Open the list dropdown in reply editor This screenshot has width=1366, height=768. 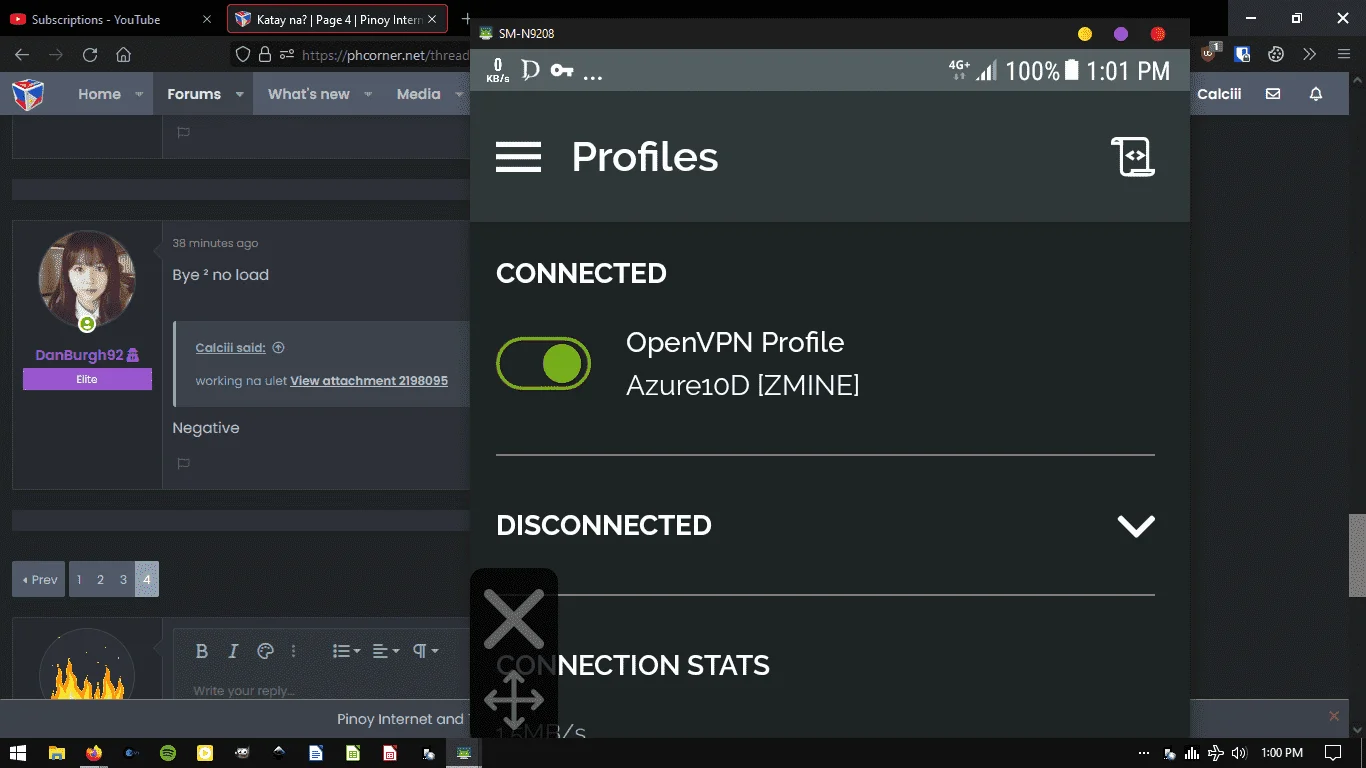[346, 651]
